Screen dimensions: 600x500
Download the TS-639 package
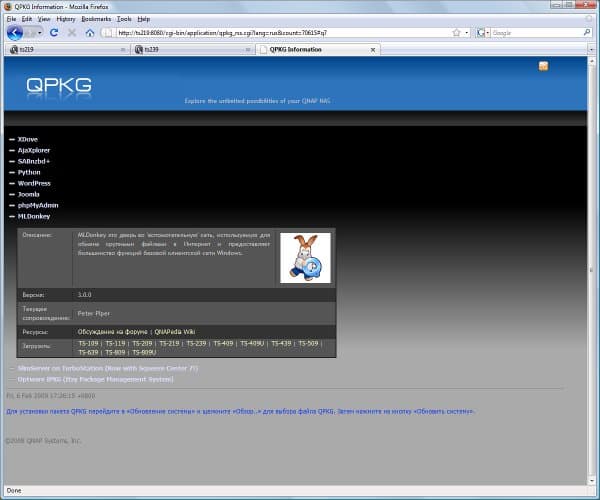88,352
